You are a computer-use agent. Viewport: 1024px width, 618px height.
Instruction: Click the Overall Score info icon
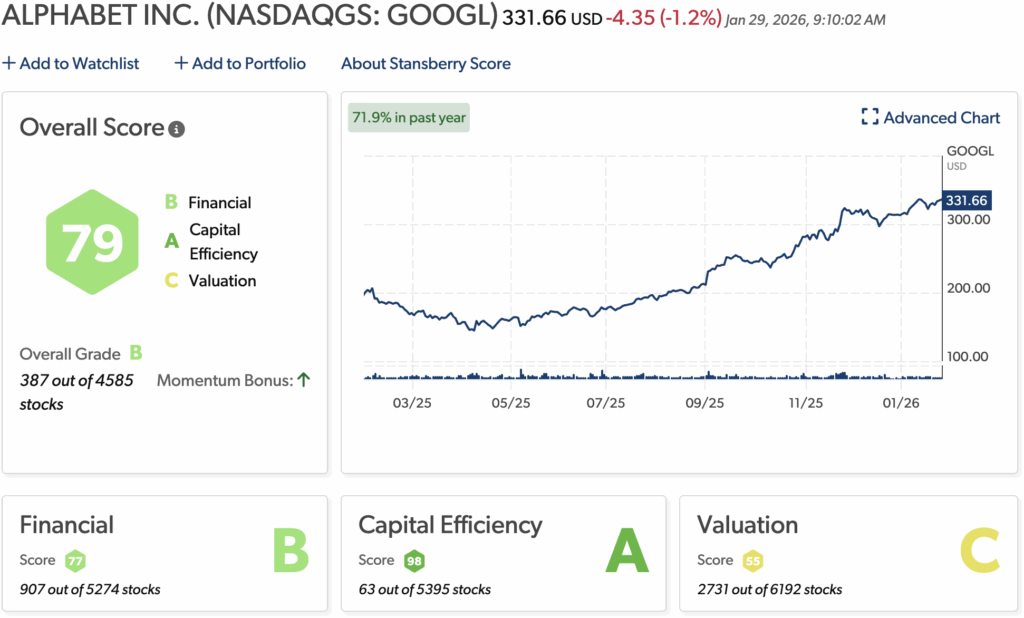pos(177,129)
